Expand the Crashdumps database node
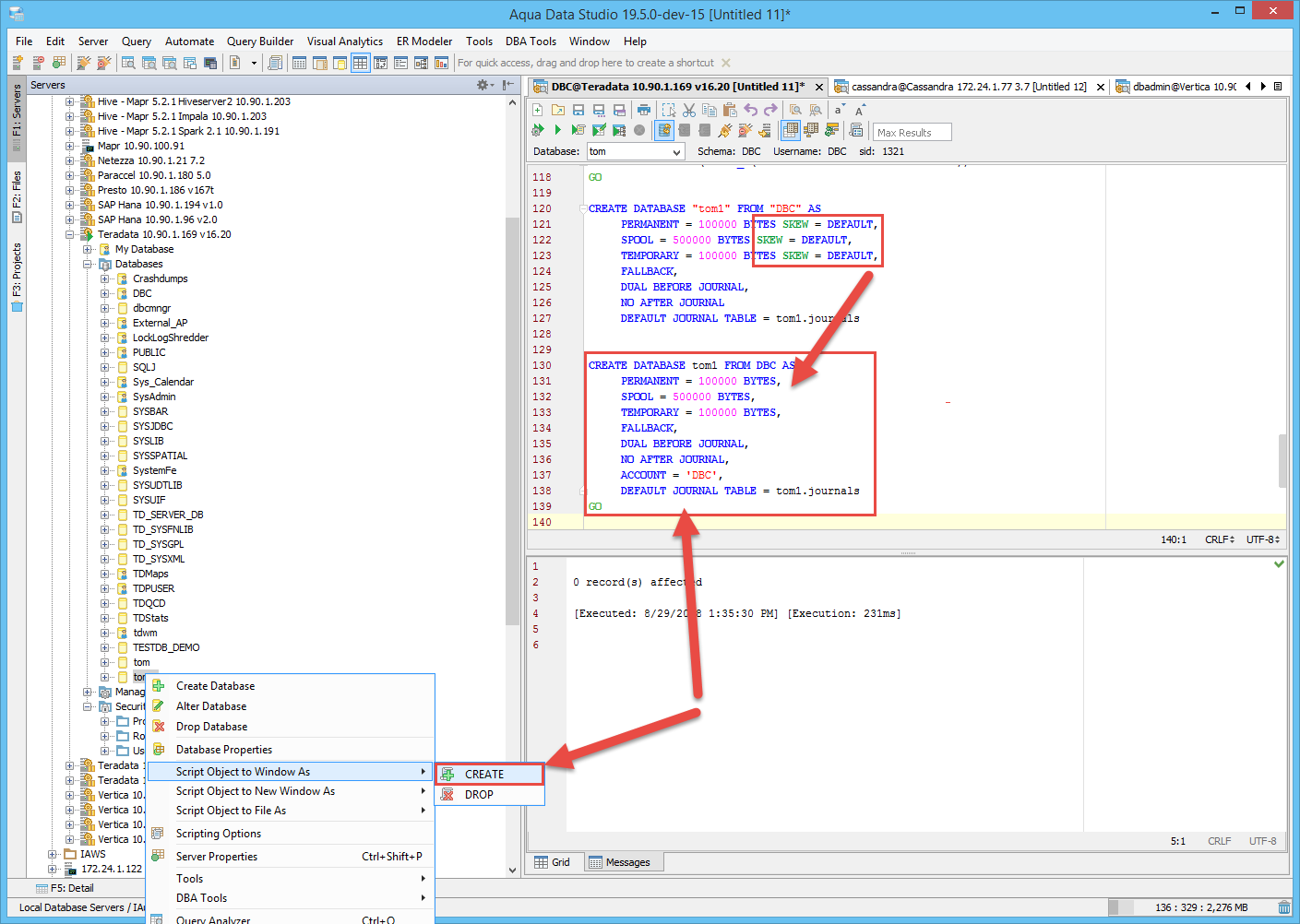The image size is (1300, 924). coord(105,278)
